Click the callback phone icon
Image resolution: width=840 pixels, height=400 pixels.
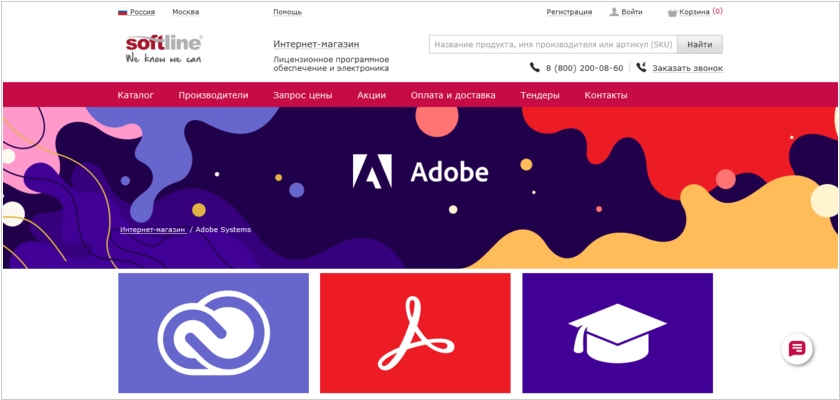pyautogui.click(x=642, y=67)
